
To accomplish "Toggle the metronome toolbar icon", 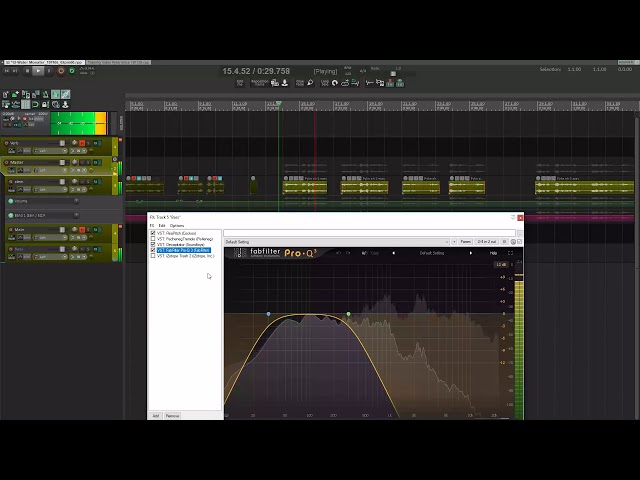I will tap(45, 95).
